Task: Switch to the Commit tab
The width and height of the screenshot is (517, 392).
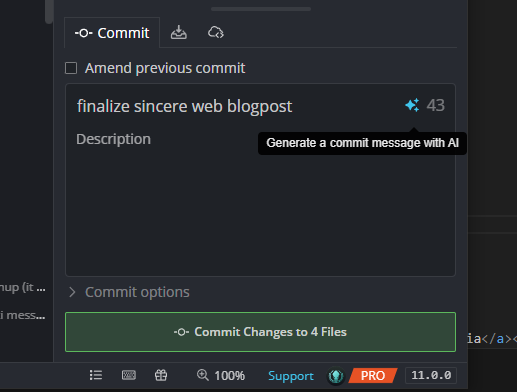Action: (x=112, y=33)
